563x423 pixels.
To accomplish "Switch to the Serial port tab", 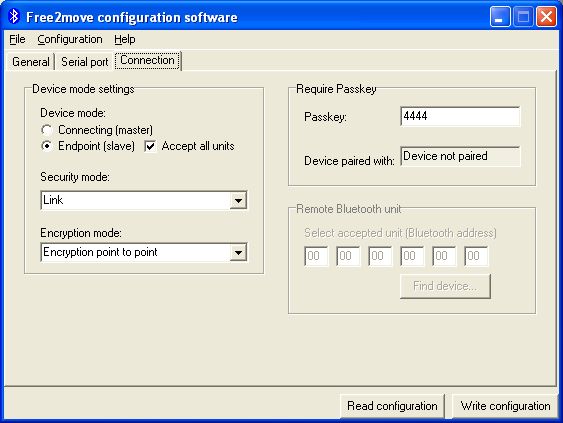I will pos(85,62).
